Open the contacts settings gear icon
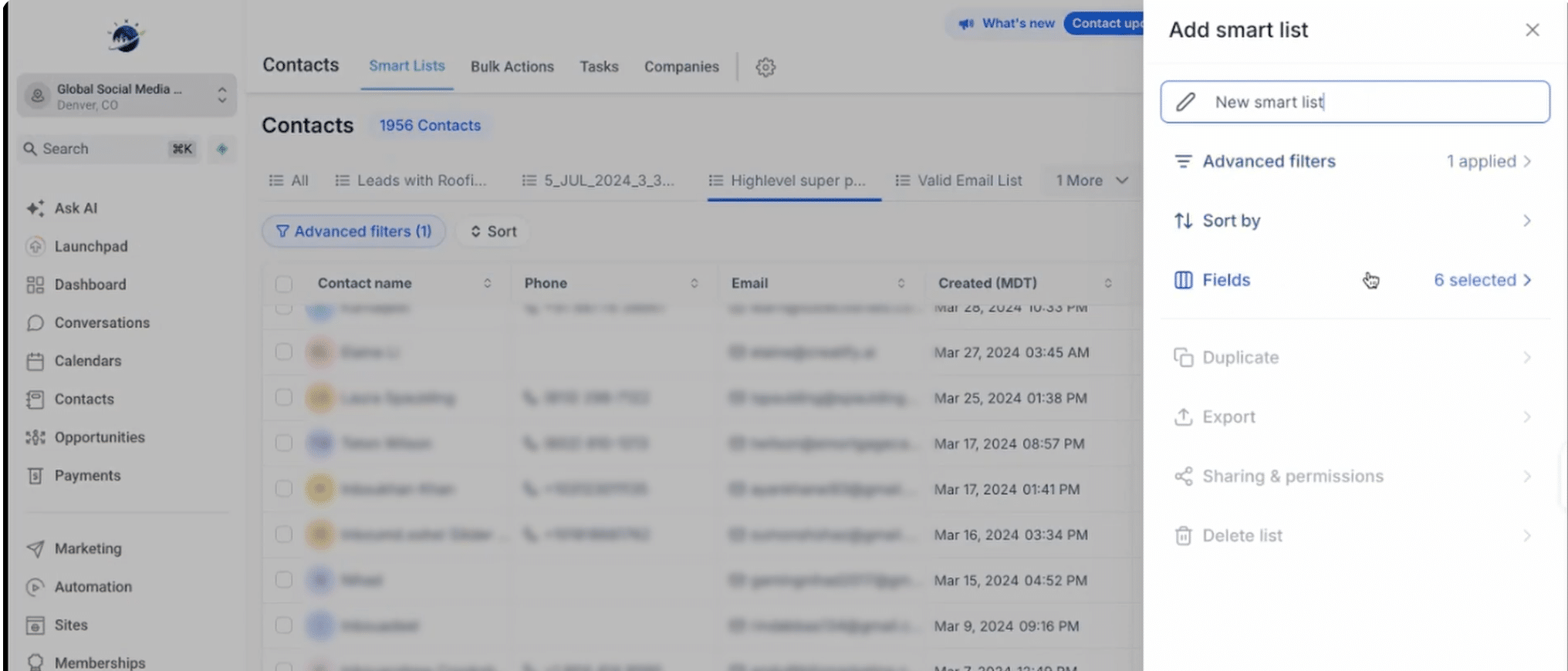This screenshot has width=1568, height=671. pos(765,67)
